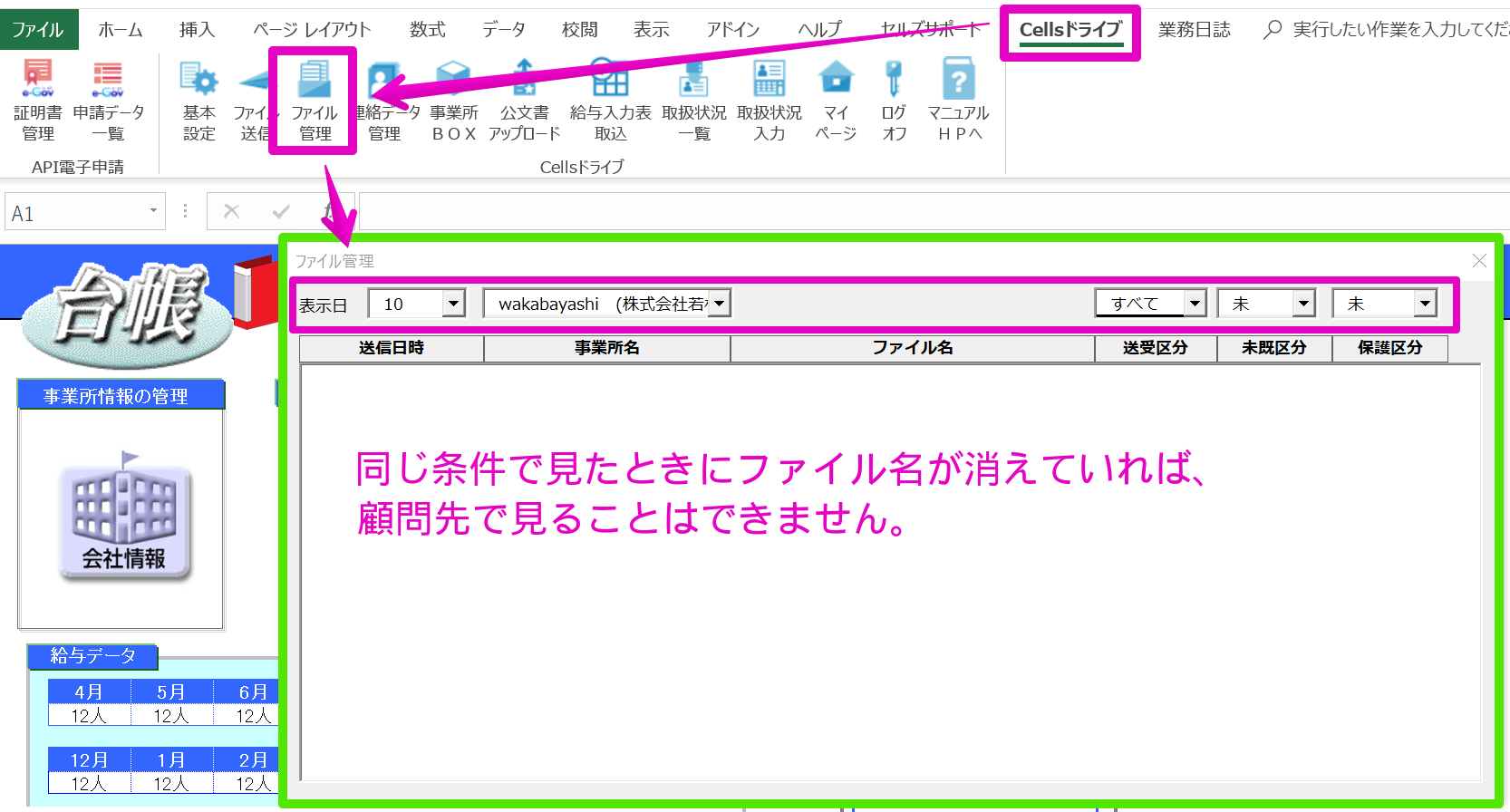The width and height of the screenshot is (1510, 812).
Task: Switch to the アドイン ribbon tab
Action: click(734, 29)
